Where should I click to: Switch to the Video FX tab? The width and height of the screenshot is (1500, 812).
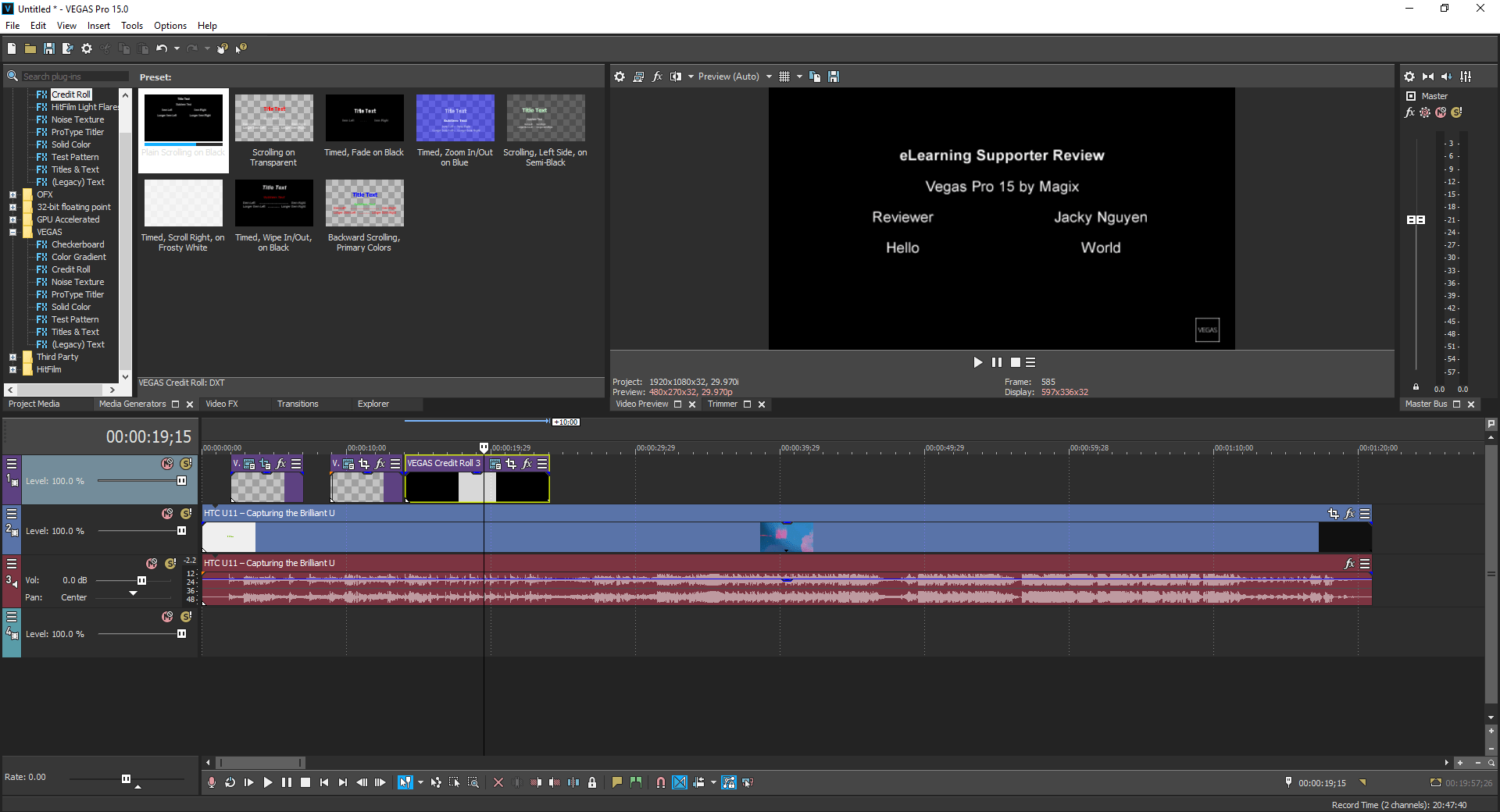pos(222,404)
